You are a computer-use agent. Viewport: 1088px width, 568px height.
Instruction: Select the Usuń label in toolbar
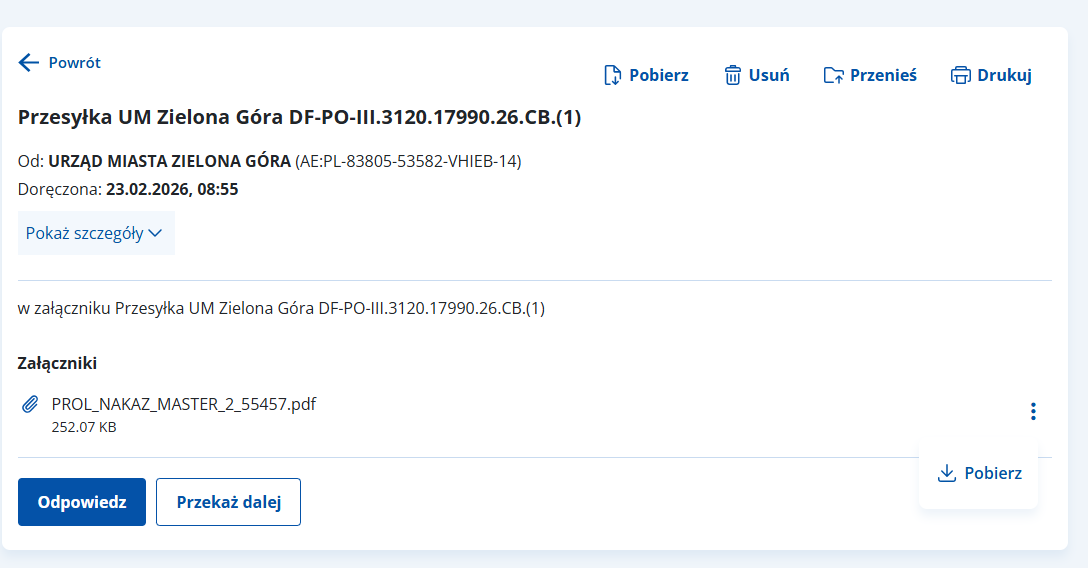click(x=769, y=75)
